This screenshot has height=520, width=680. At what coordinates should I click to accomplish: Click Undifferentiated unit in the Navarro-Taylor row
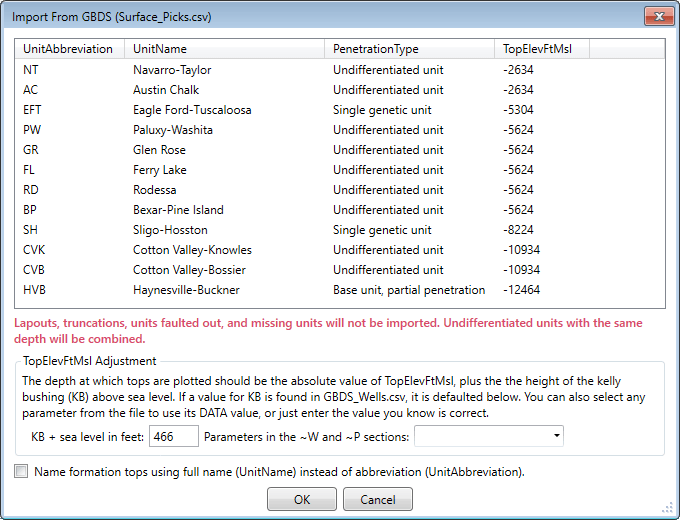coord(388,70)
